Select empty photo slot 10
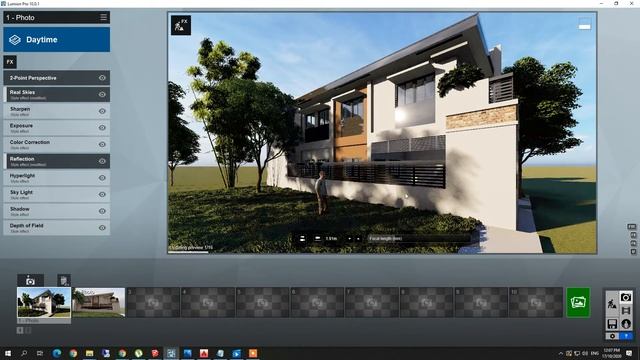The image size is (640, 360). tap(536, 302)
